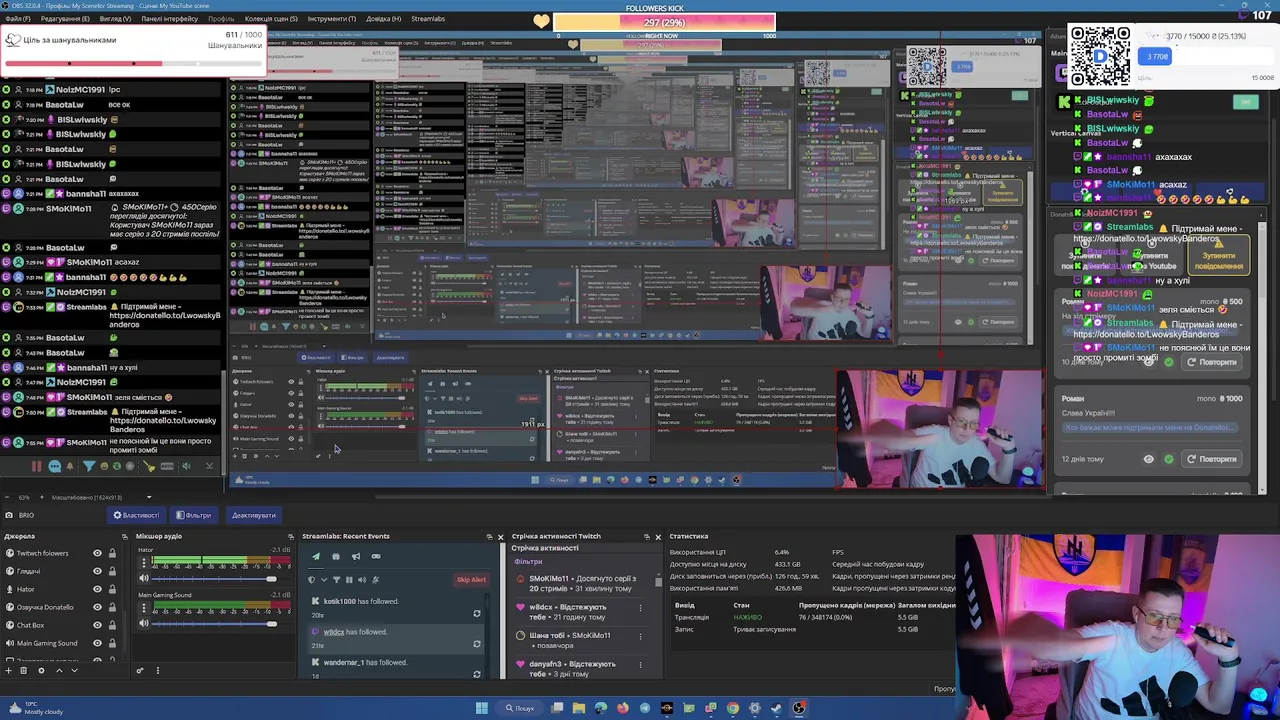Mute Main Gaming Sound speaker icon

[x=144, y=624]
